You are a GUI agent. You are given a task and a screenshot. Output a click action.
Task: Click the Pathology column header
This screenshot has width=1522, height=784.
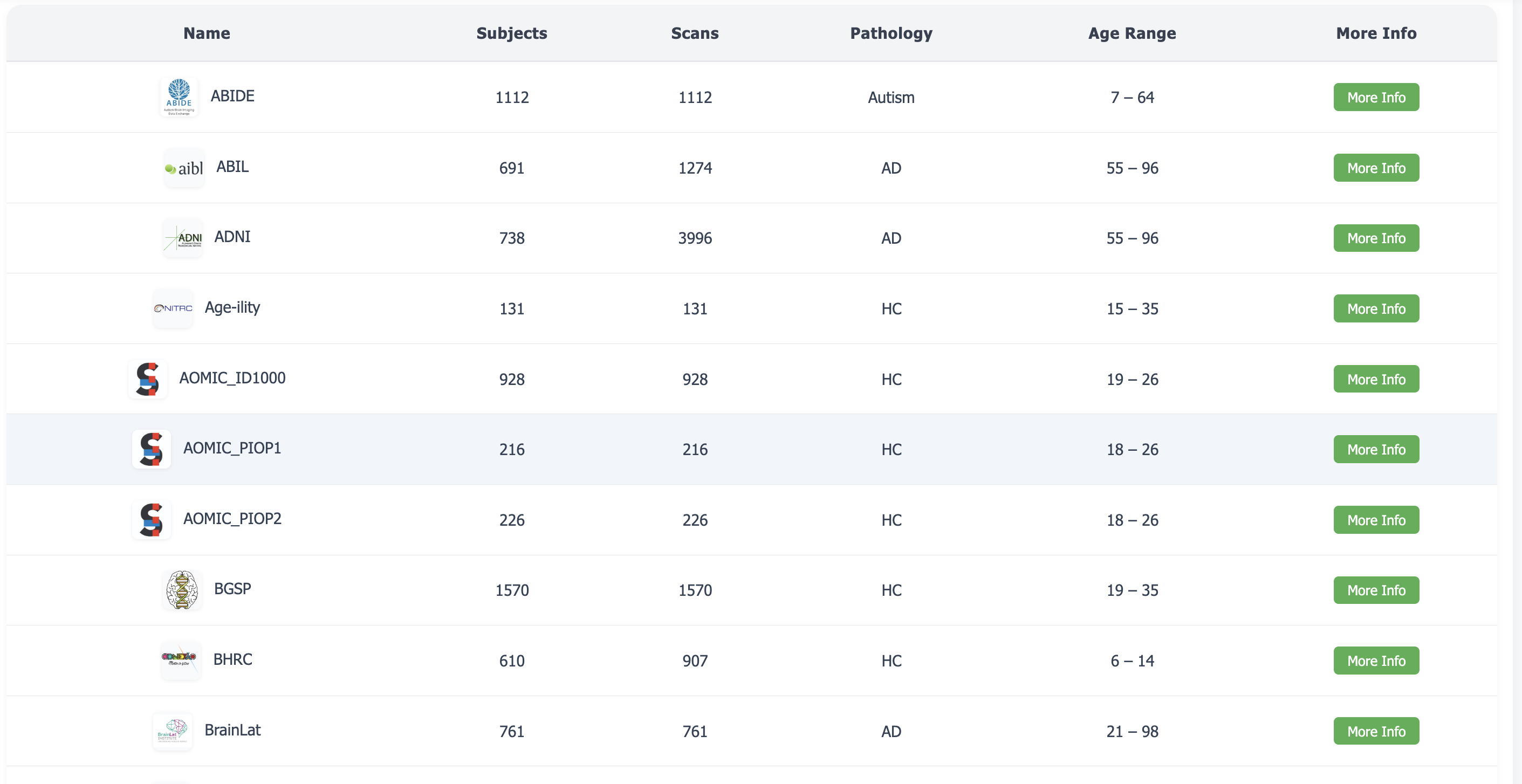coord(891,33)
